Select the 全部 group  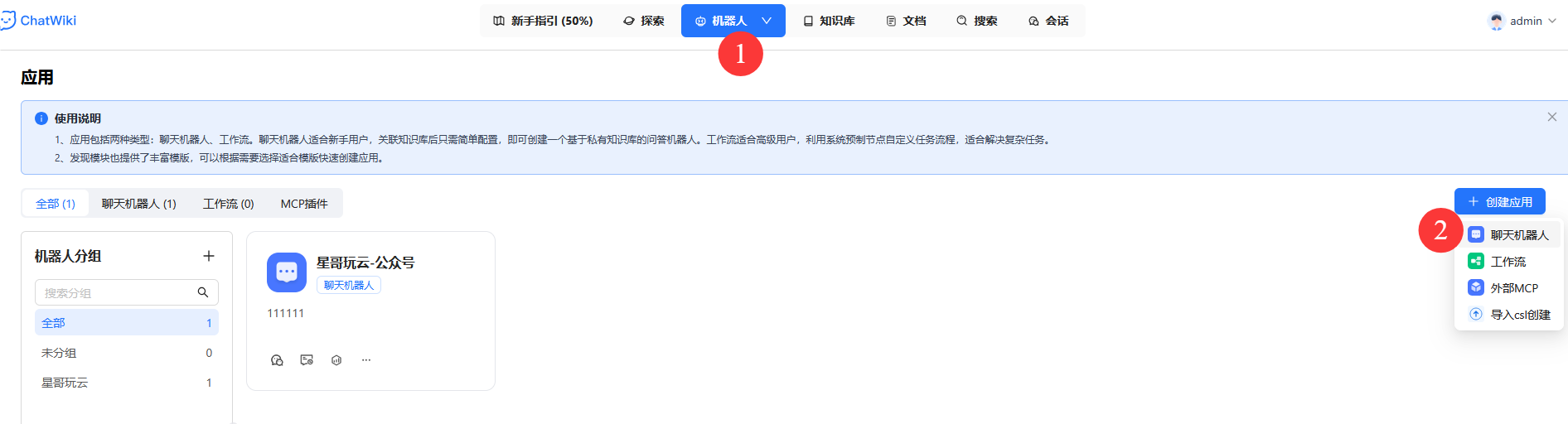[x=127, y=323]
